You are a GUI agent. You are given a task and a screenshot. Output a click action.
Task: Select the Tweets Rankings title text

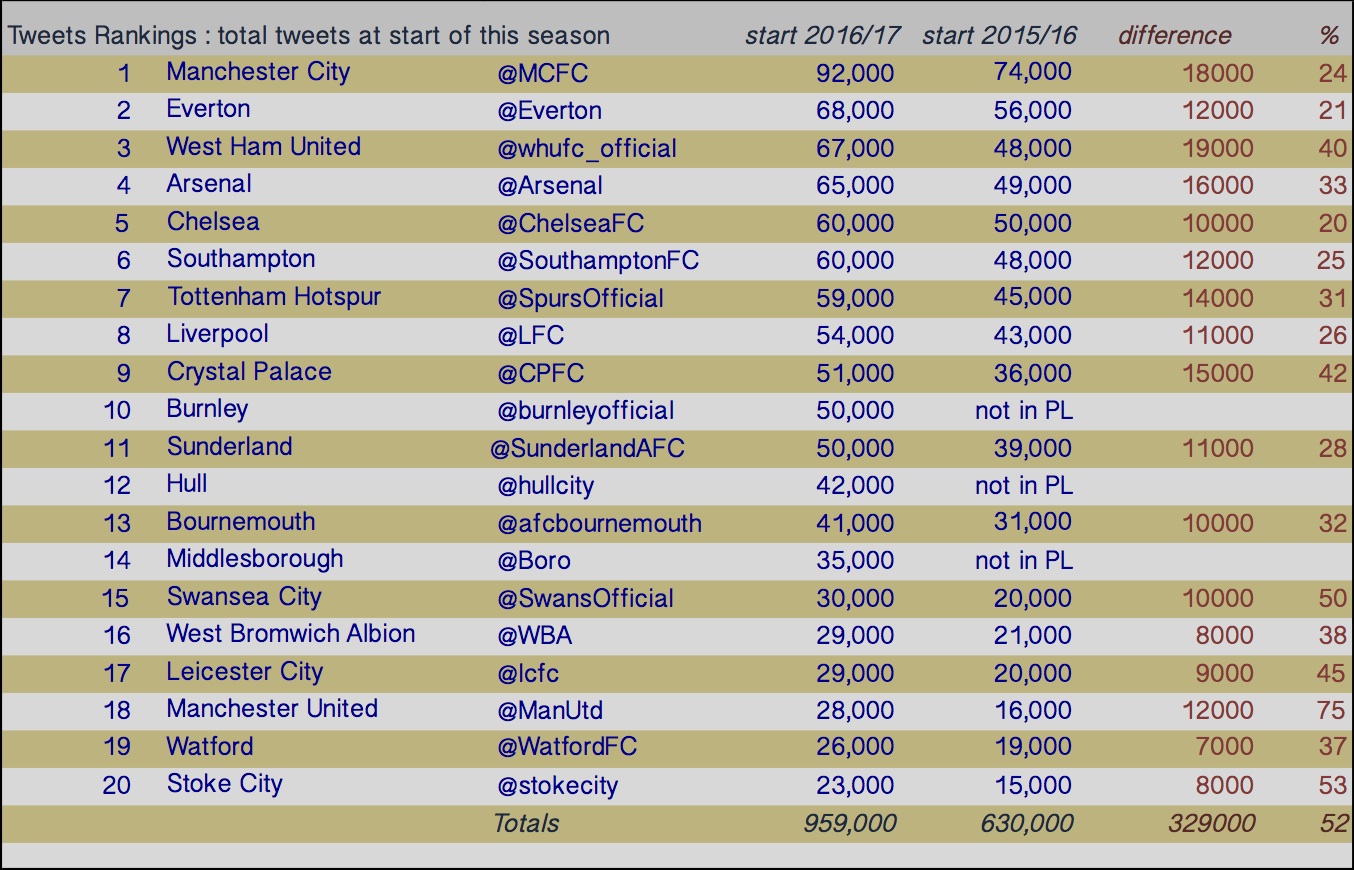(x=309, y=35)
